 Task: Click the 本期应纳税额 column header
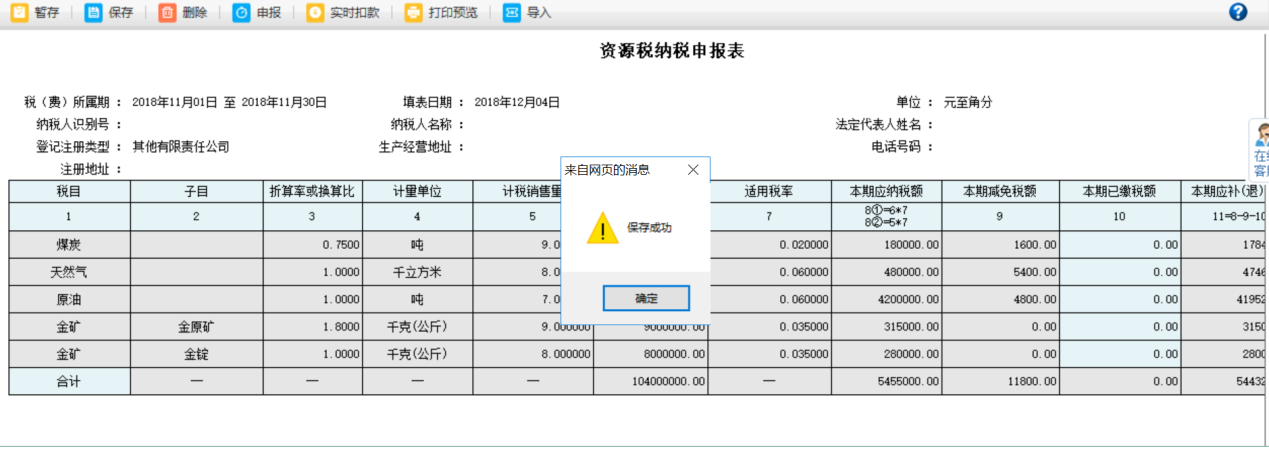[x=886, y=191]
